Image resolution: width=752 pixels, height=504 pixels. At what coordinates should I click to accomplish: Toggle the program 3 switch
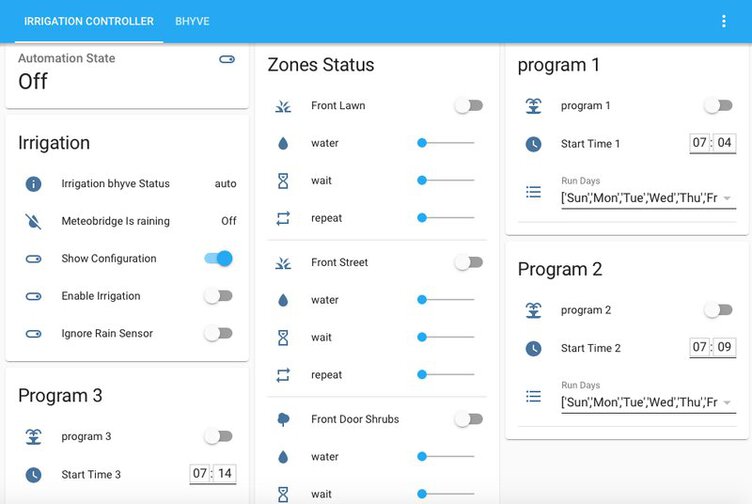click(218, 436)
